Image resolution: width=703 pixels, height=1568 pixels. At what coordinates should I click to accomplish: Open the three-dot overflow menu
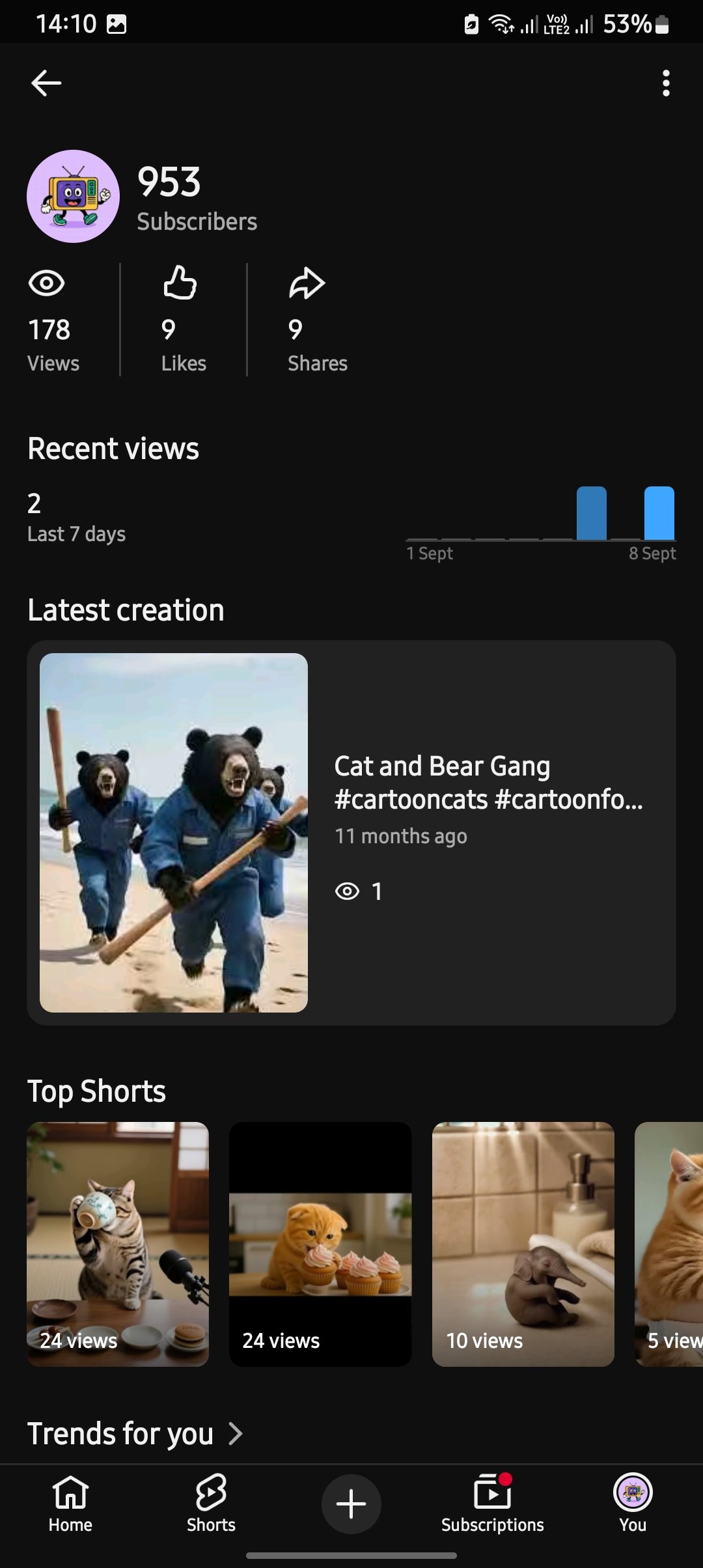coord(665,83)
